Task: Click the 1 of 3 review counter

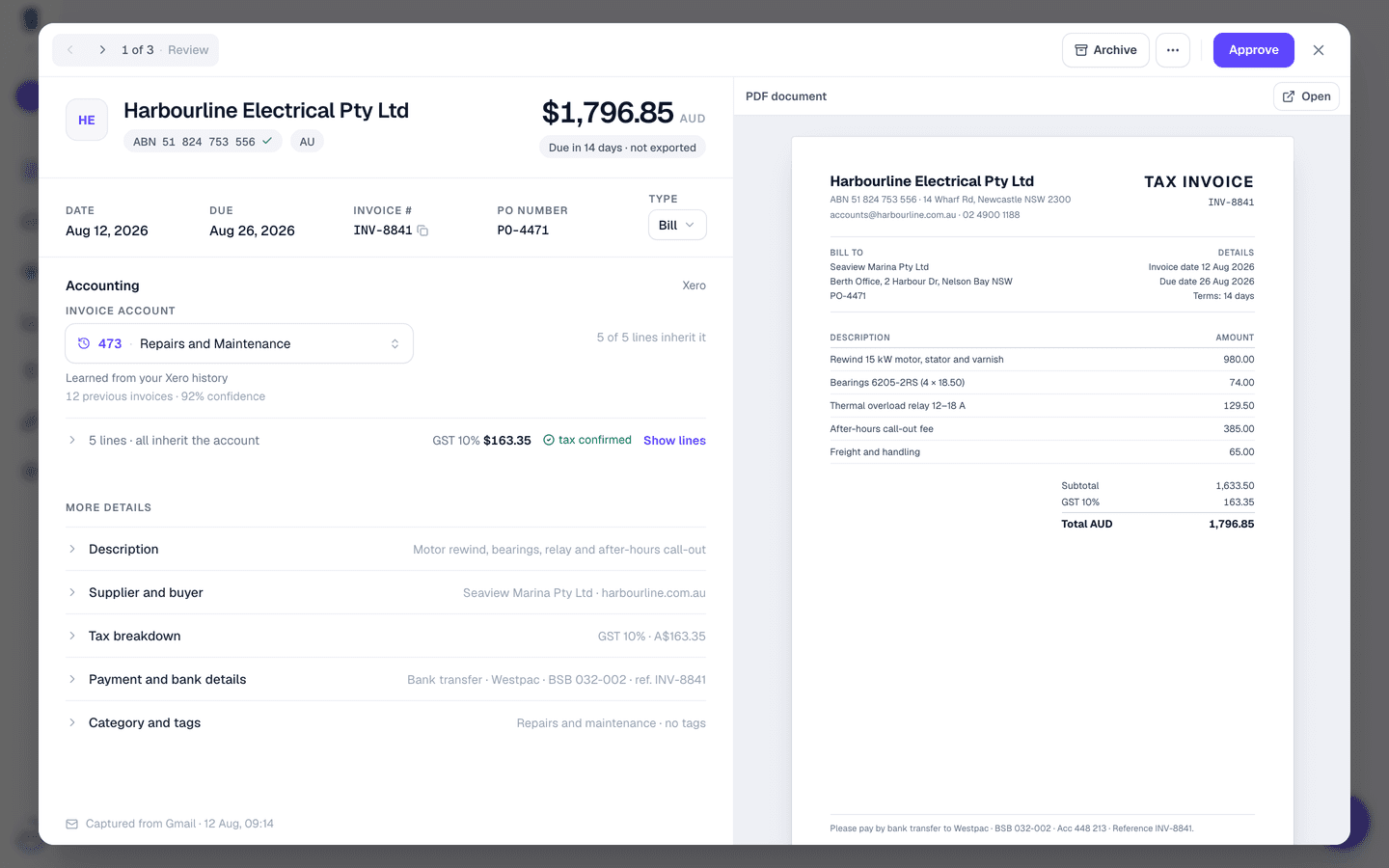Action: tap(137, 50)
